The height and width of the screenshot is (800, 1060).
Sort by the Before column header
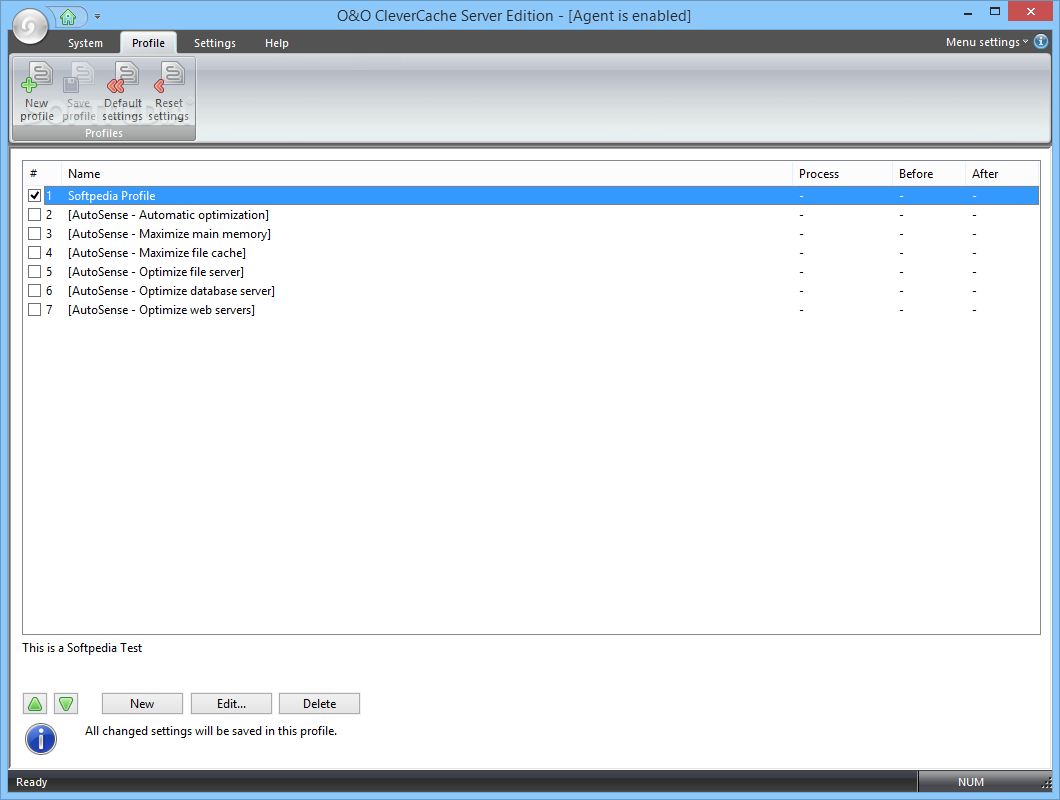click(929, 174)
